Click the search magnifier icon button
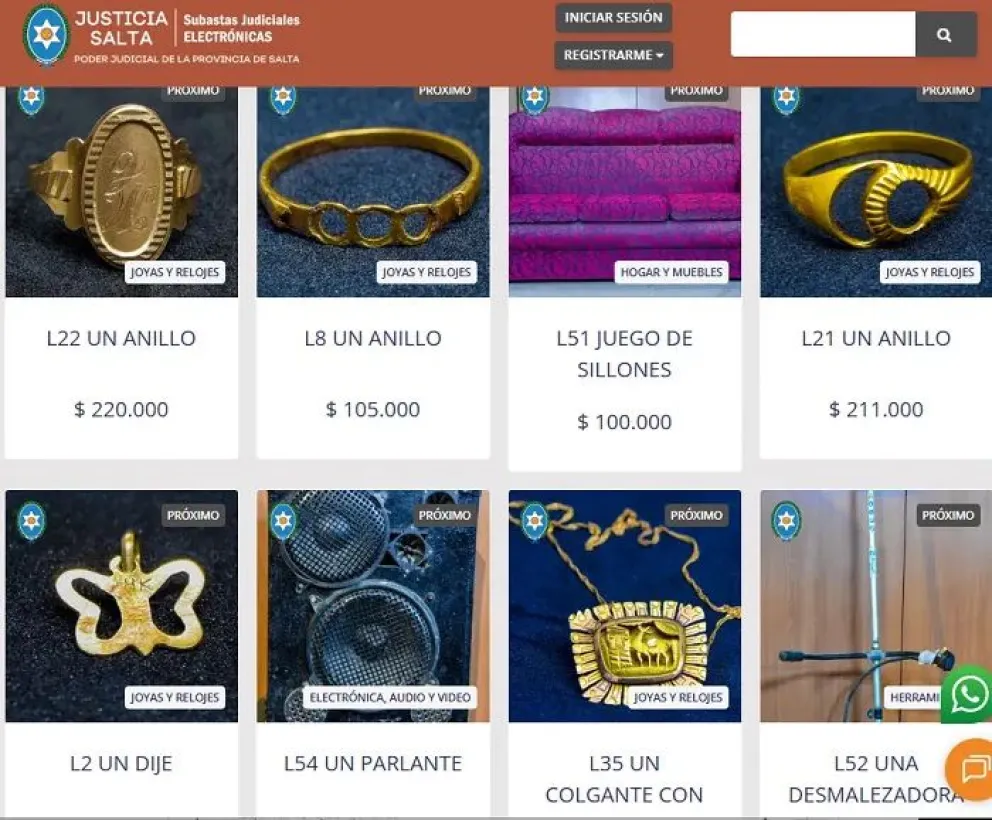 945,35
